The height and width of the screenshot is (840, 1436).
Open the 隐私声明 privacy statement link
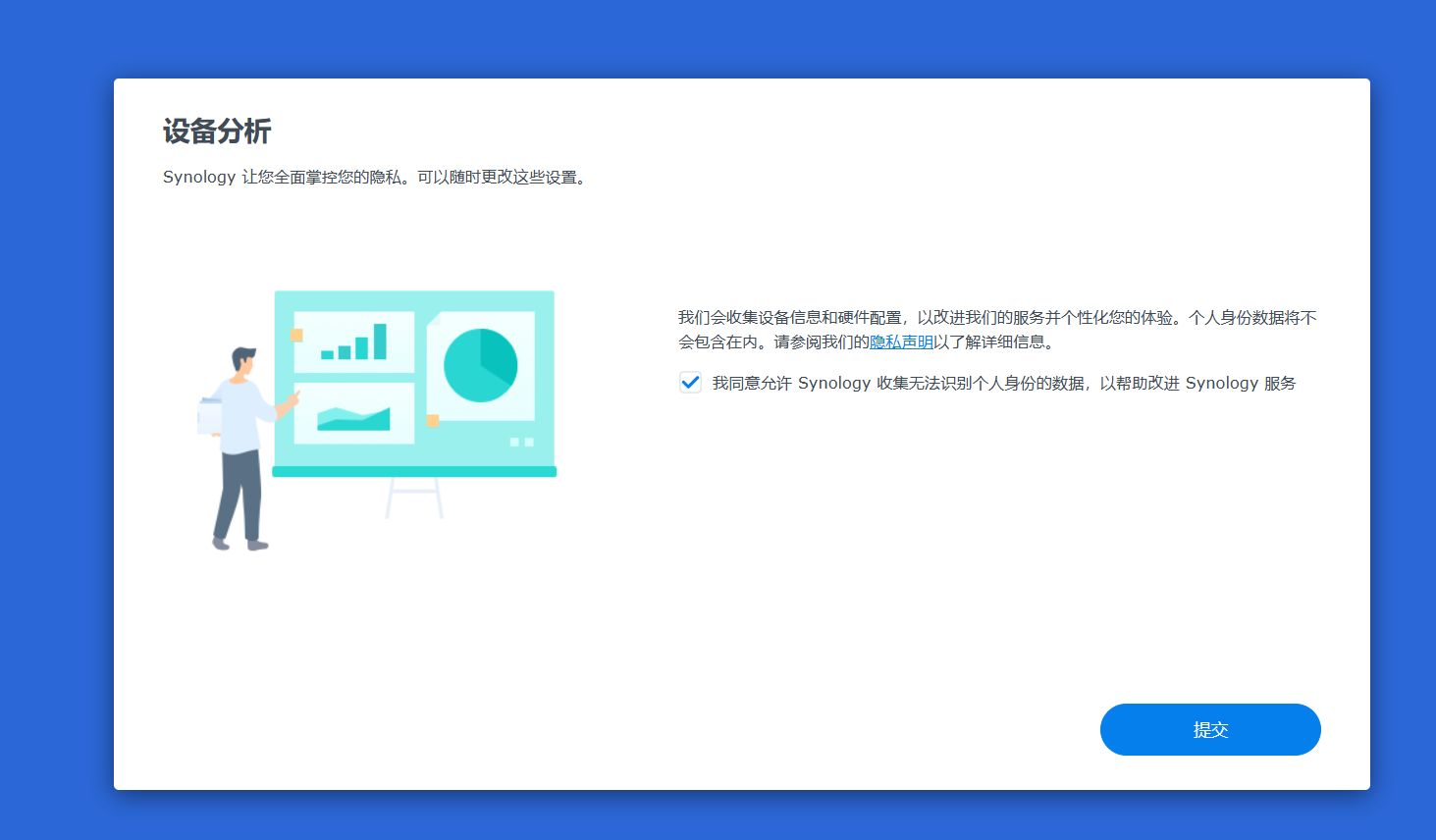[901, 342]
